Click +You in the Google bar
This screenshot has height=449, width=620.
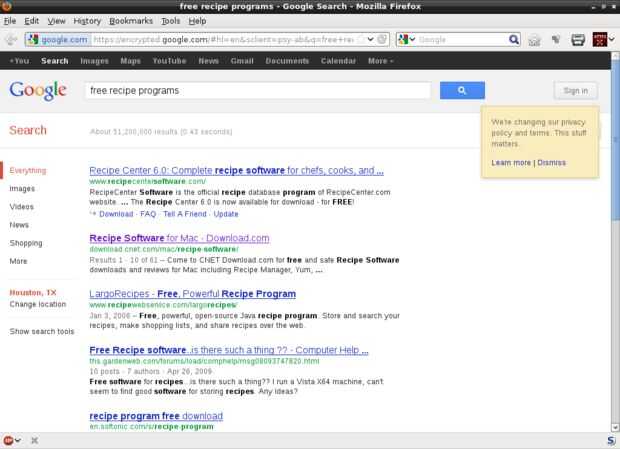coord(19,61)
